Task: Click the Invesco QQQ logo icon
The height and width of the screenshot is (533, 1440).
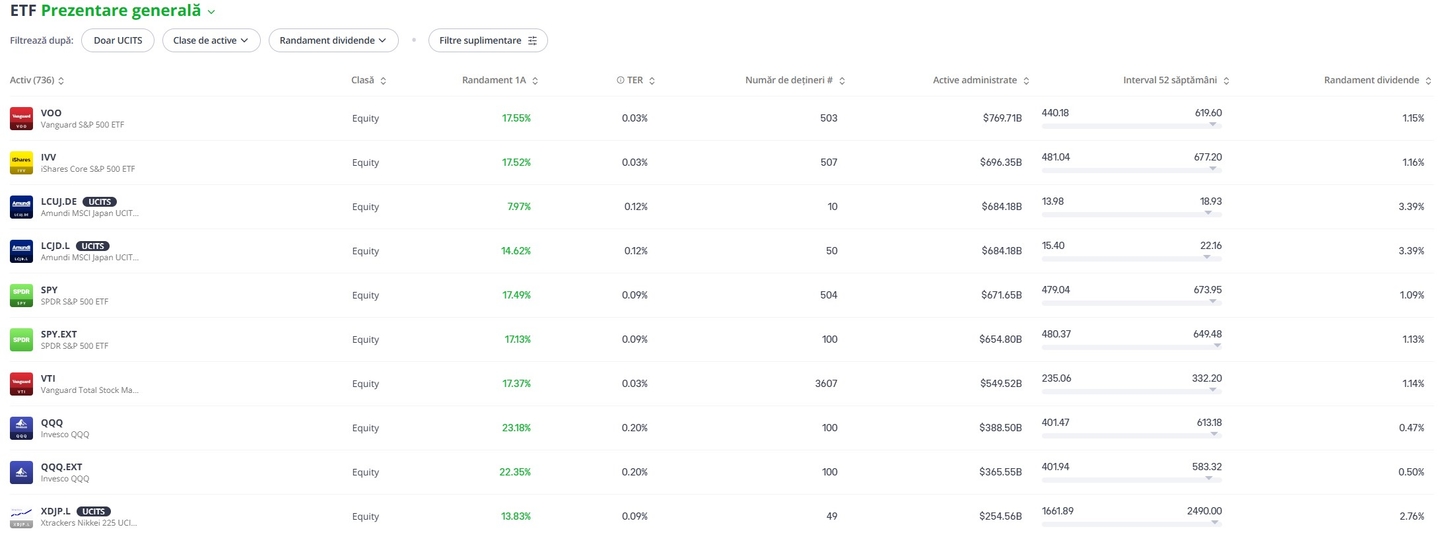Action: pos(21,428)
